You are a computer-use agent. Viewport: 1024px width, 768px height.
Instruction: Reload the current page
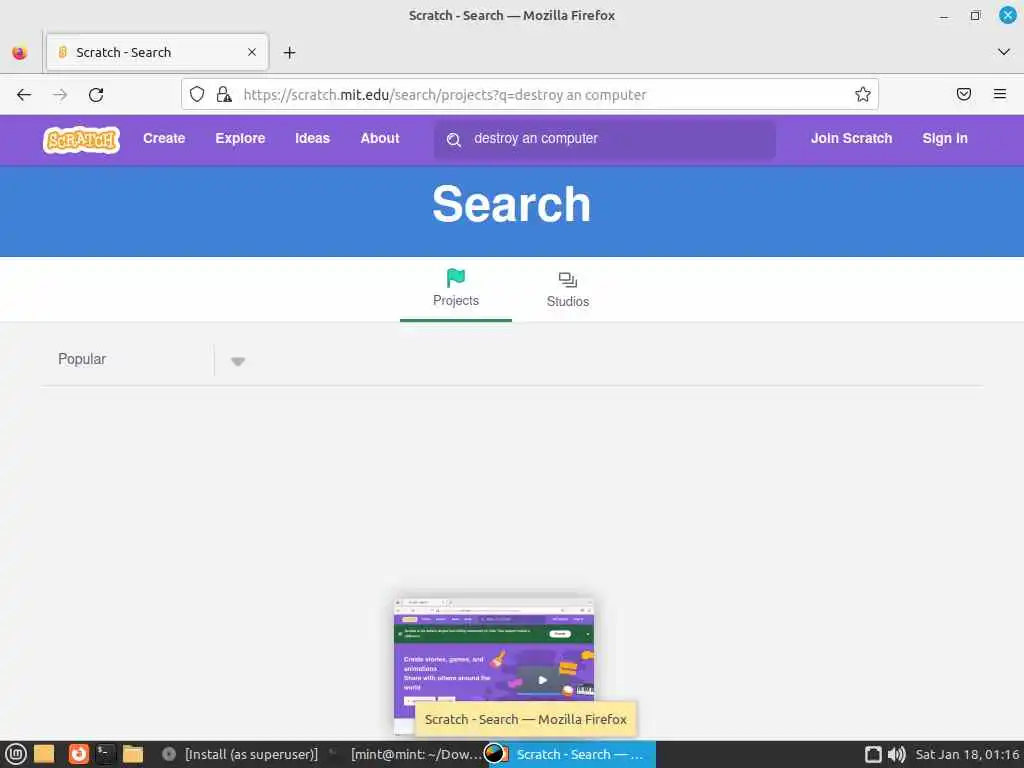point(96,95)
